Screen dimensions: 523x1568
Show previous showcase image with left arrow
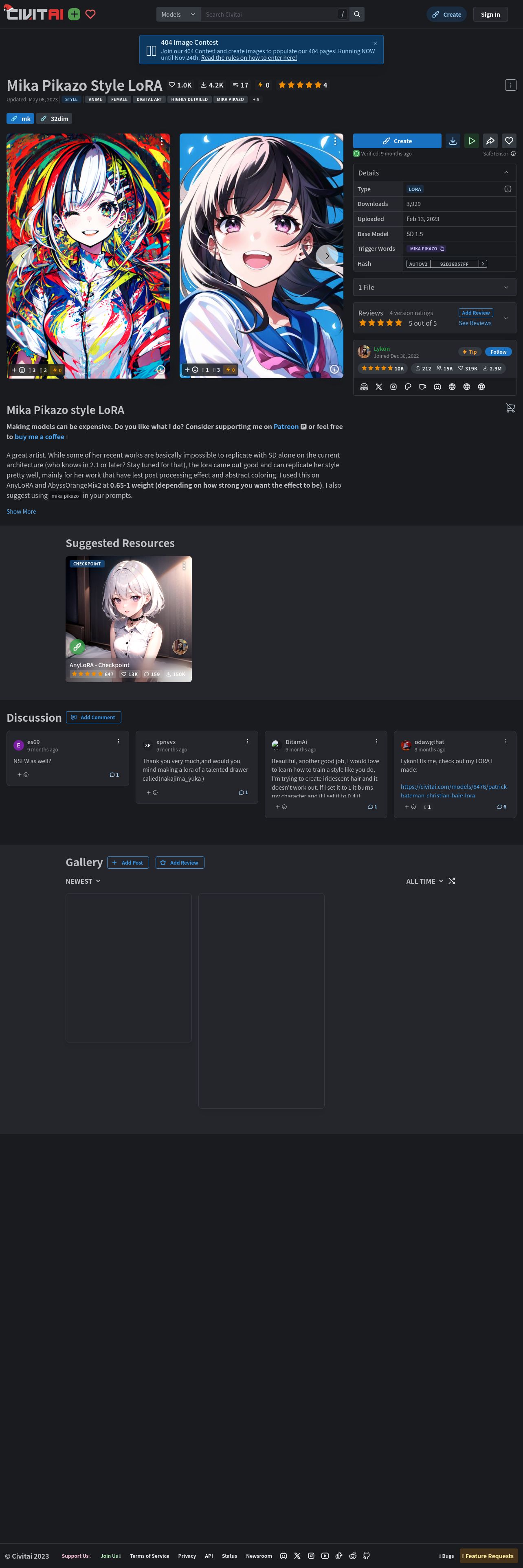pyautogui.click(x=22, y=256)
